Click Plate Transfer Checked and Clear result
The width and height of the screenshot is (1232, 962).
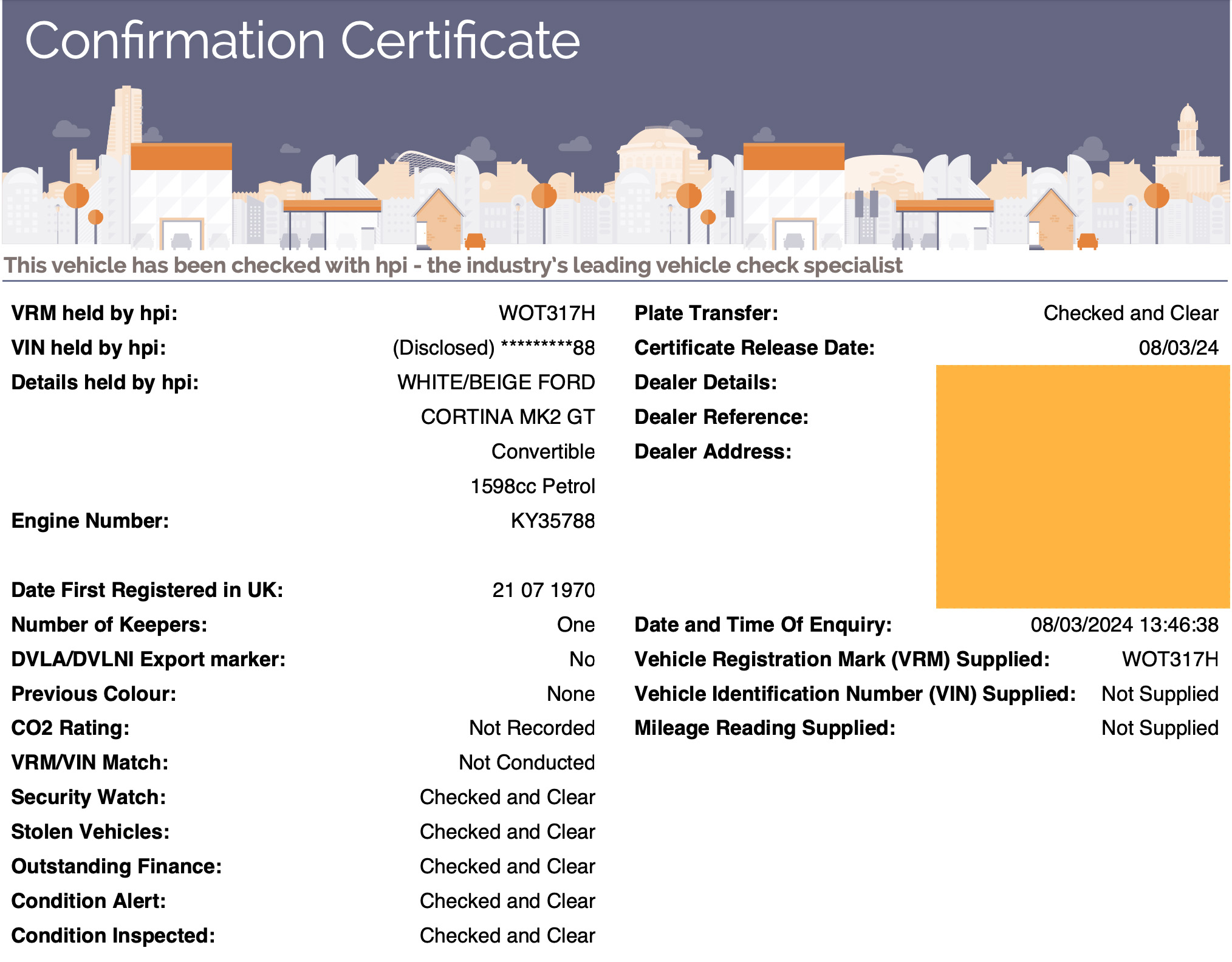(1131, 313)
